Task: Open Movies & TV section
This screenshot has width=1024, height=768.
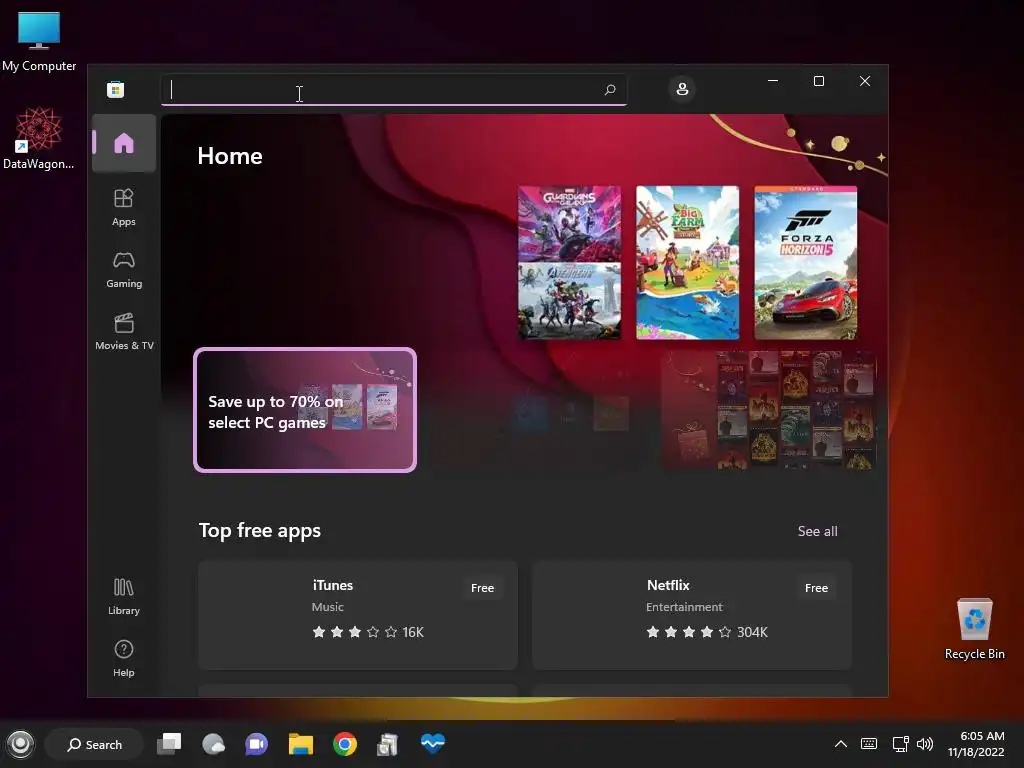Action: pos(124,331)
